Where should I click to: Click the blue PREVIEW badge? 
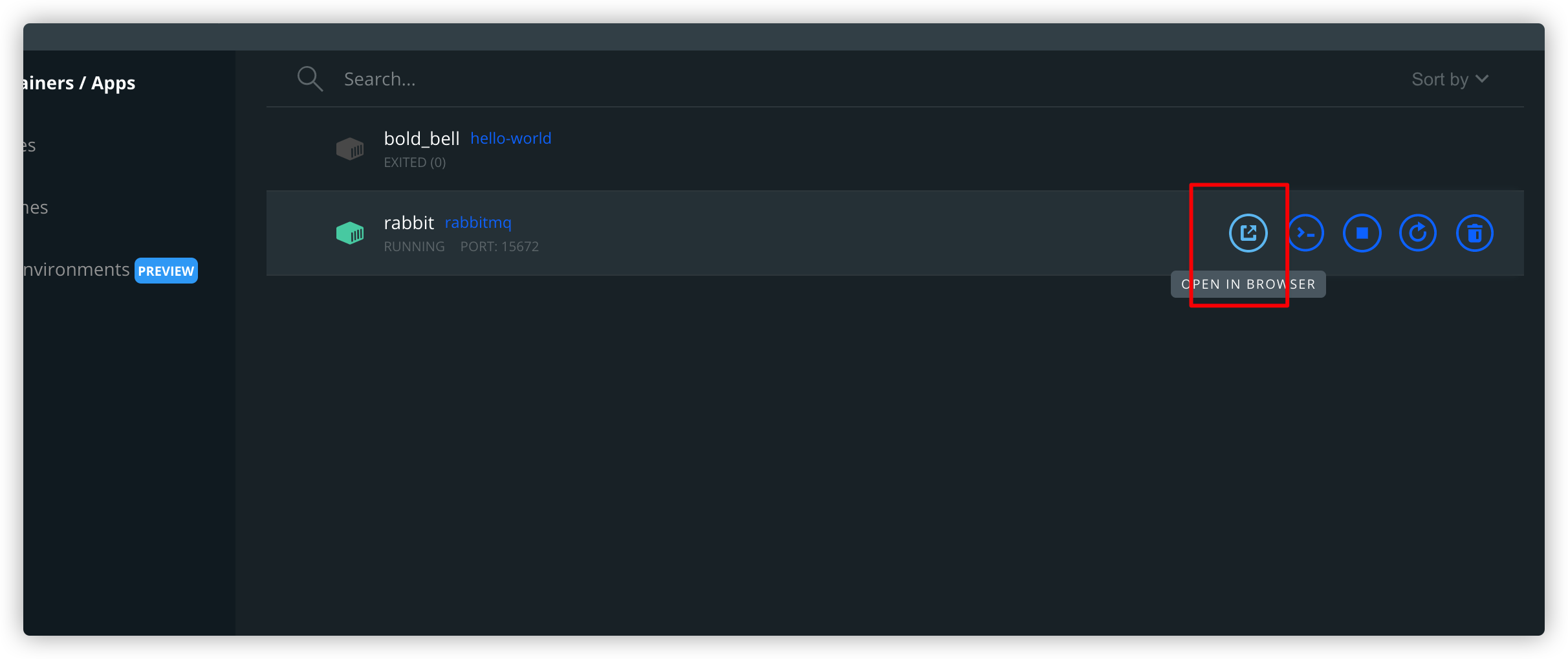pyautogui.click(x=166, y=271)
